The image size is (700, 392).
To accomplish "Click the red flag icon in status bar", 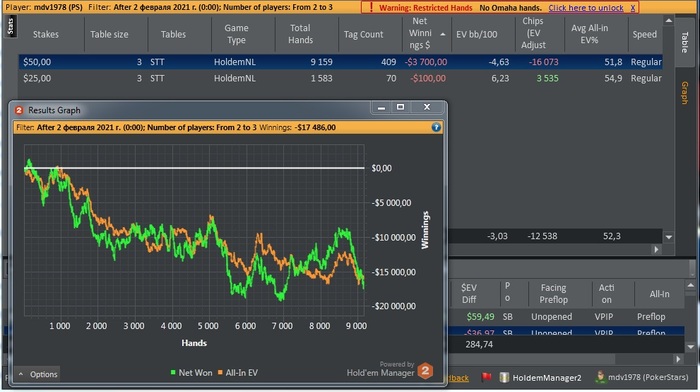I will pos(487,377).
